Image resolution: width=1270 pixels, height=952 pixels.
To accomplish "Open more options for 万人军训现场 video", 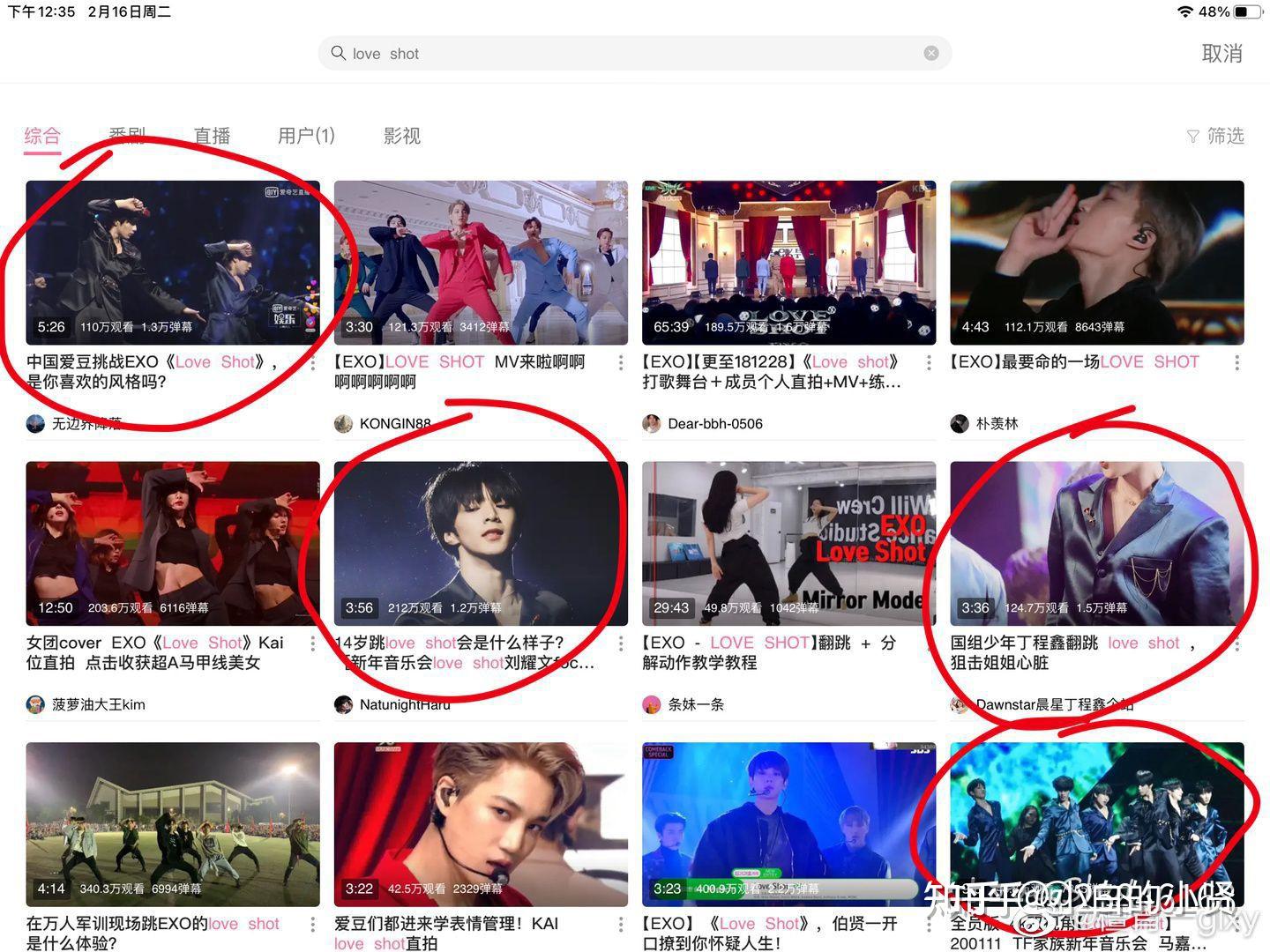I will (312, 925).
